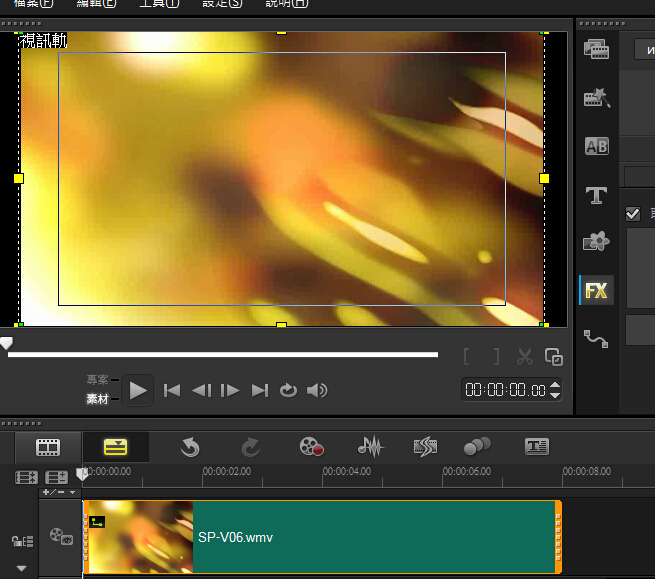Image resolution: width=655 pixels, height=579 pixels.
Task: Click the right-middle yellow handle in preview
Action: (544, 178)
